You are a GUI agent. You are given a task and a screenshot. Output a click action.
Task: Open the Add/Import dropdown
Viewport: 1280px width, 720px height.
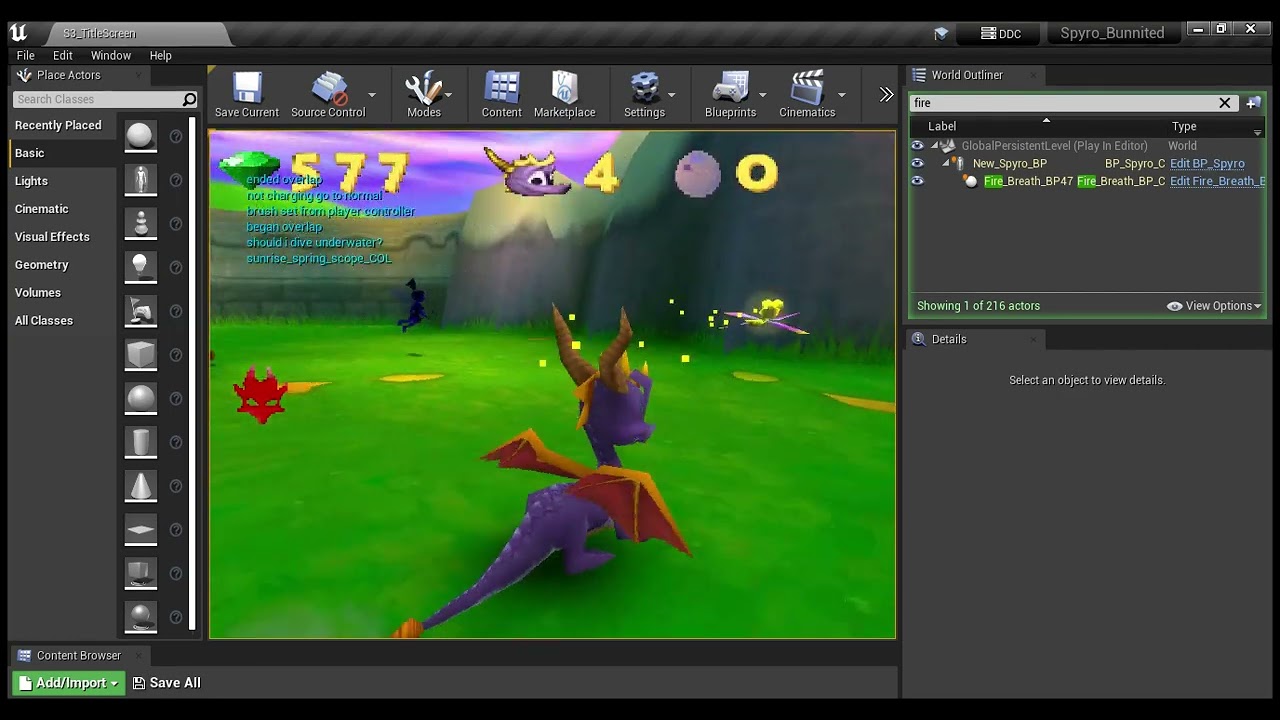(69, 683)
